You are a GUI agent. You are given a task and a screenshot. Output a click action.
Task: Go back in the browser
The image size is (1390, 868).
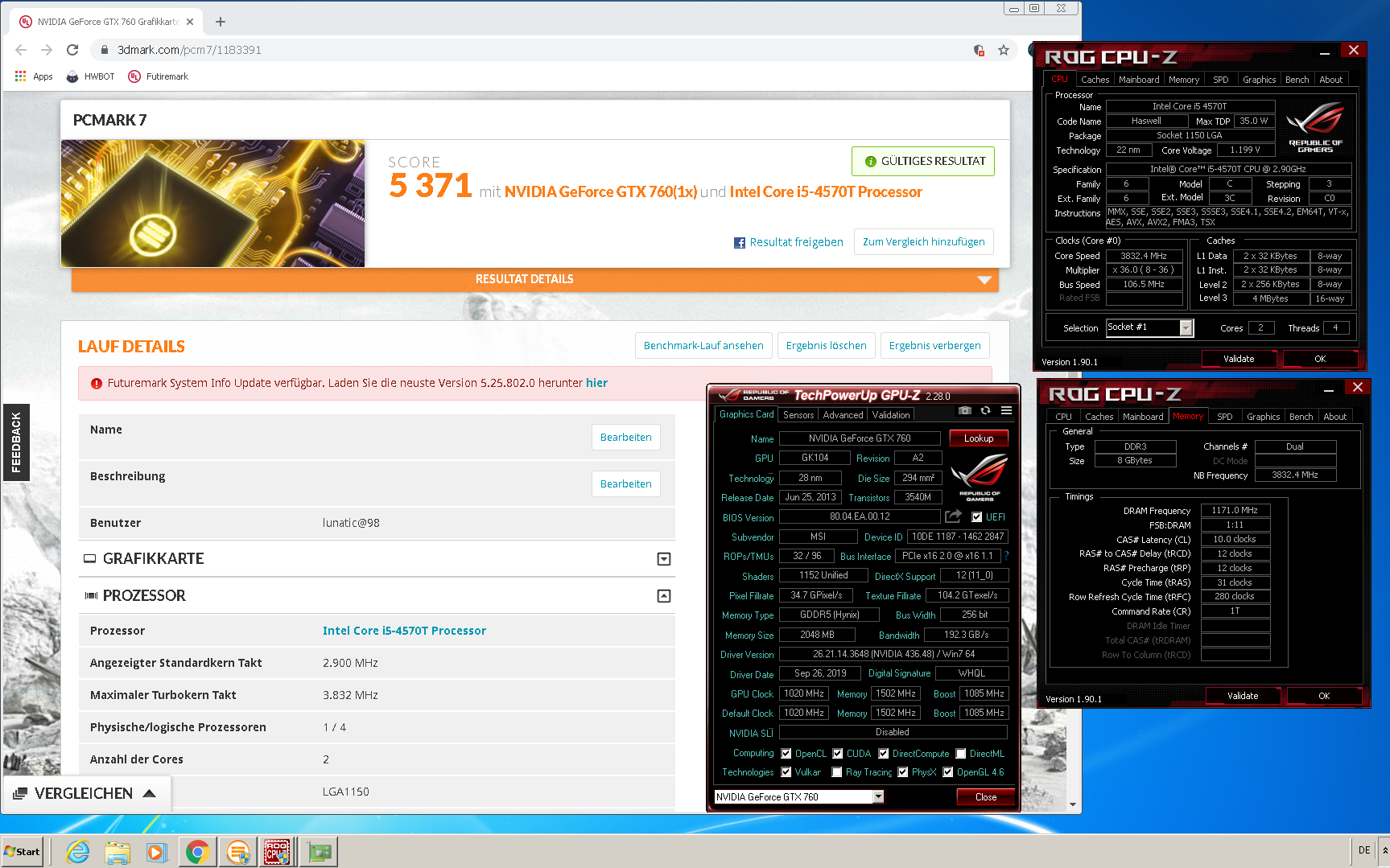[21, 50]
